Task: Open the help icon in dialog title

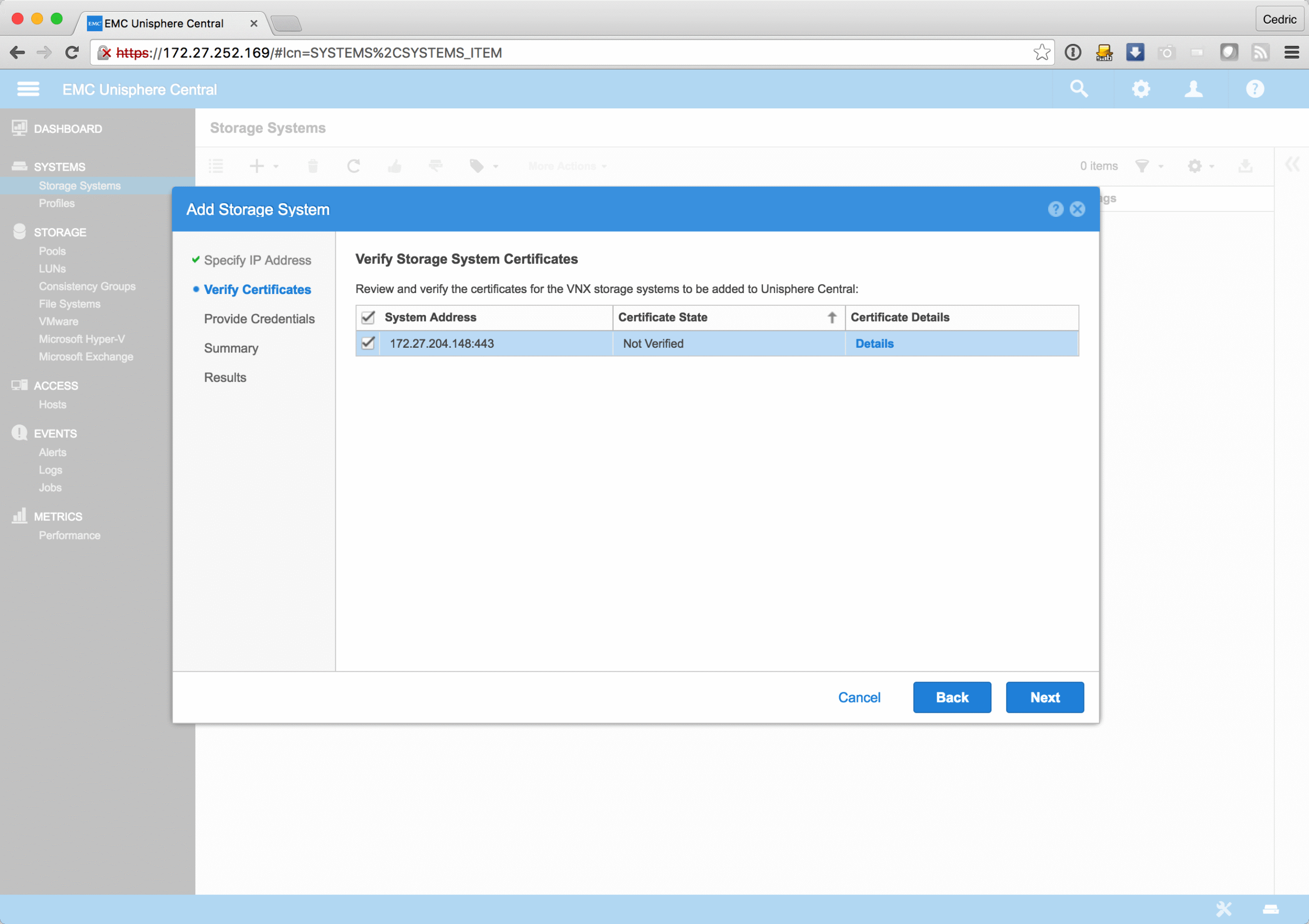Action: [1055, 209]
